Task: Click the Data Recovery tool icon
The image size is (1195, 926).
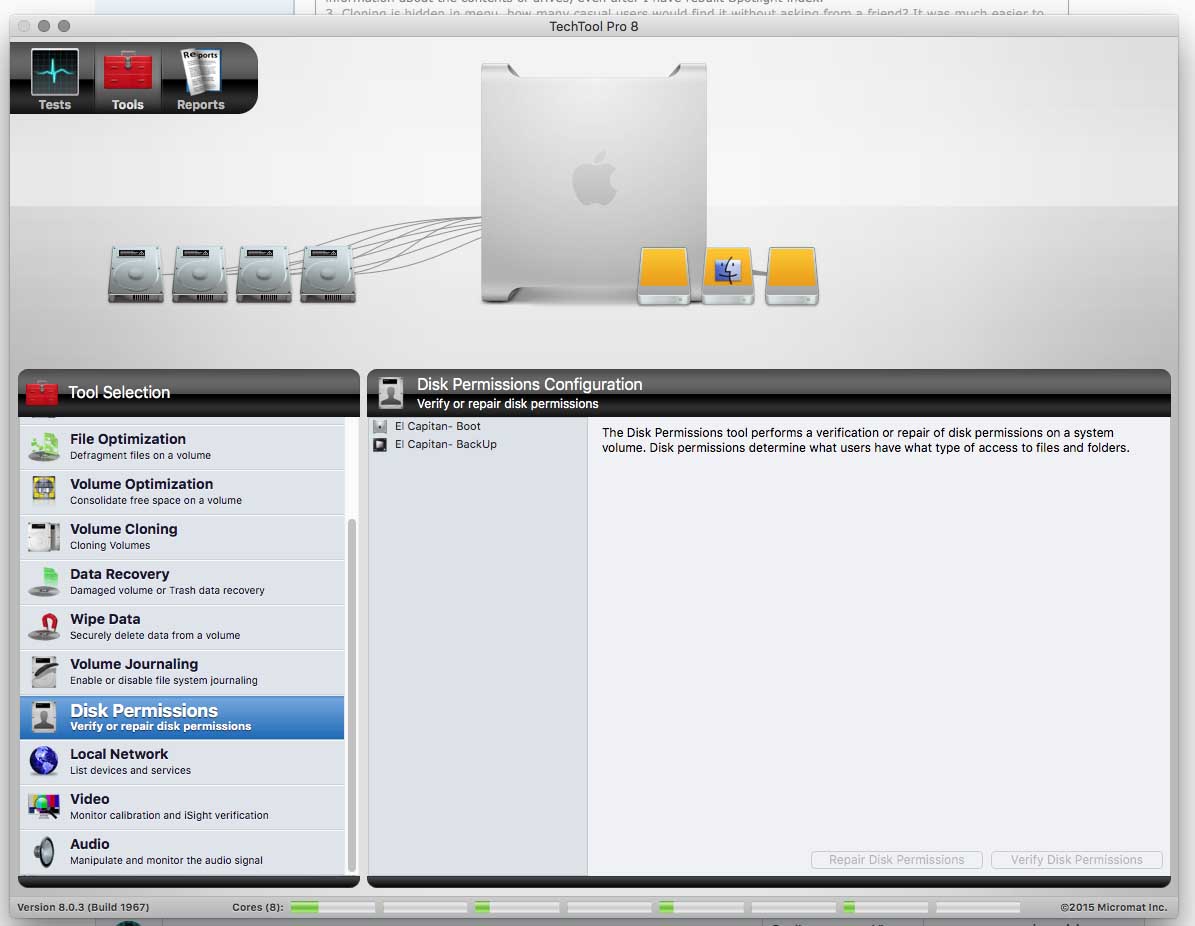Action: (44, 582)
